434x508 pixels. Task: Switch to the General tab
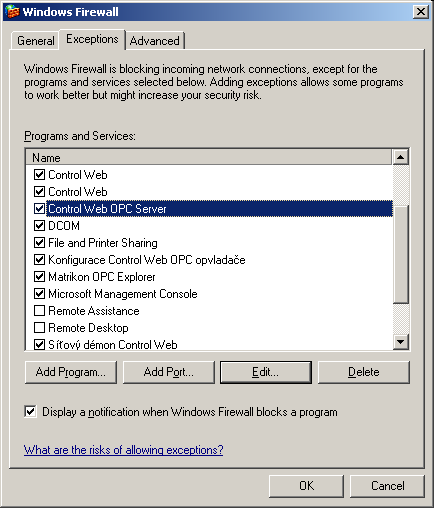(35, 41)
